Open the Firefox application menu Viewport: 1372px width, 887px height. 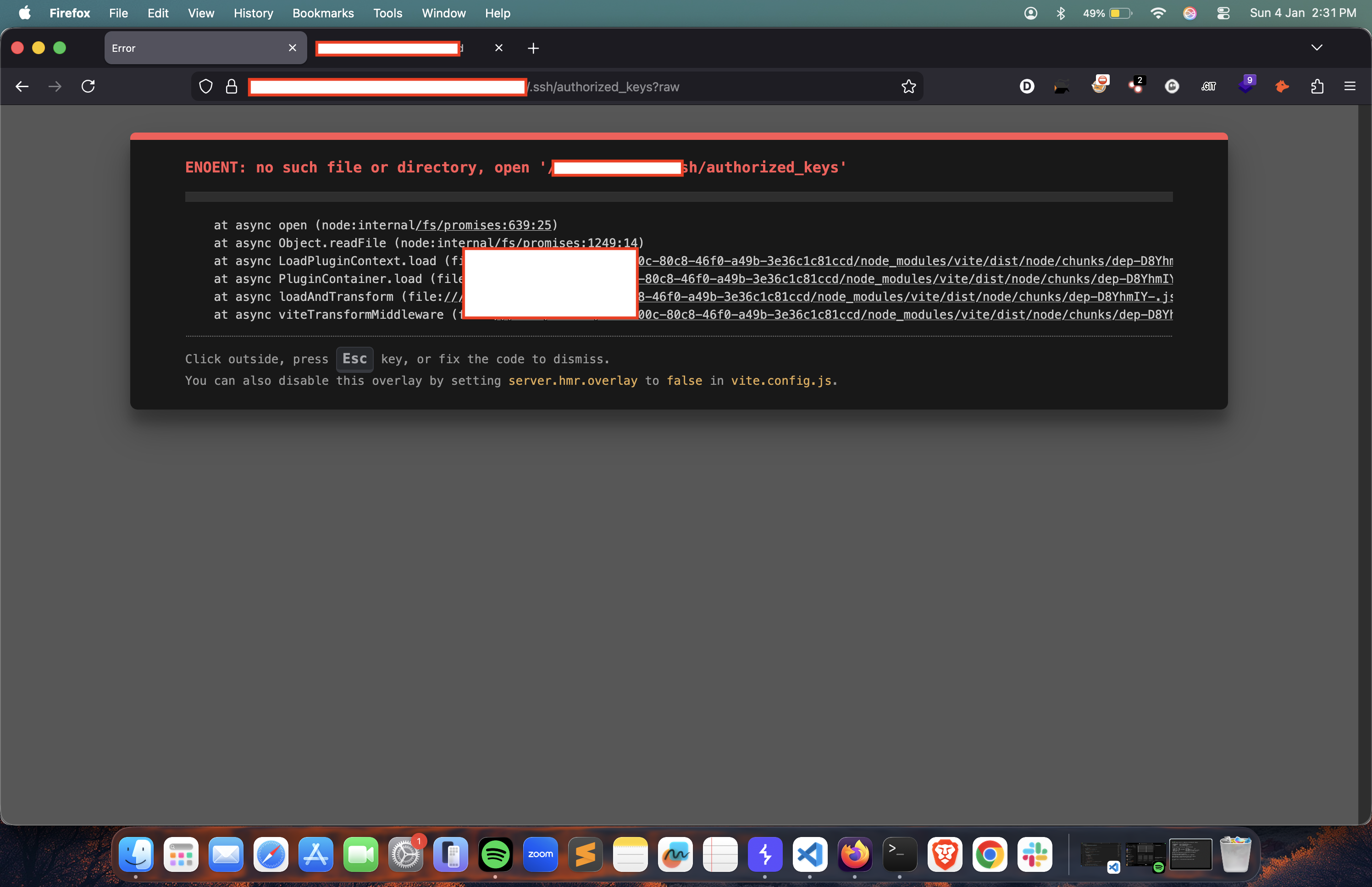(70, 13)
